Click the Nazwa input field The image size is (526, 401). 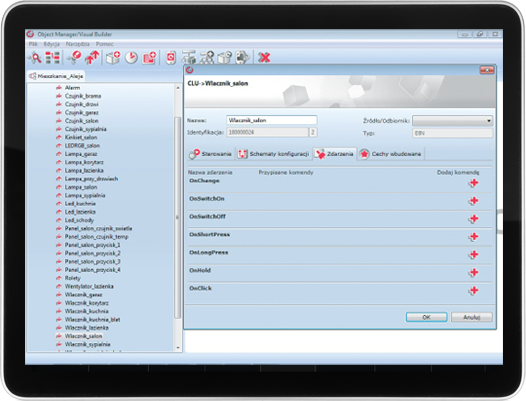271,120
